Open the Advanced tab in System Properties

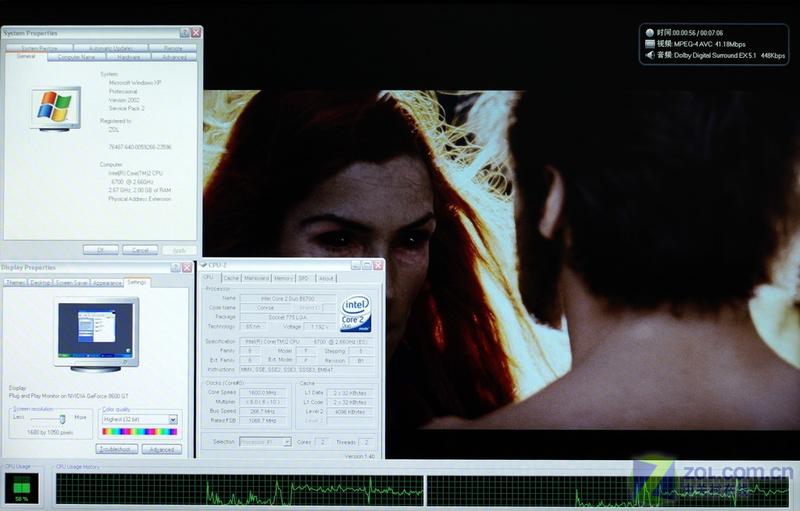click(x=174, y=57)
